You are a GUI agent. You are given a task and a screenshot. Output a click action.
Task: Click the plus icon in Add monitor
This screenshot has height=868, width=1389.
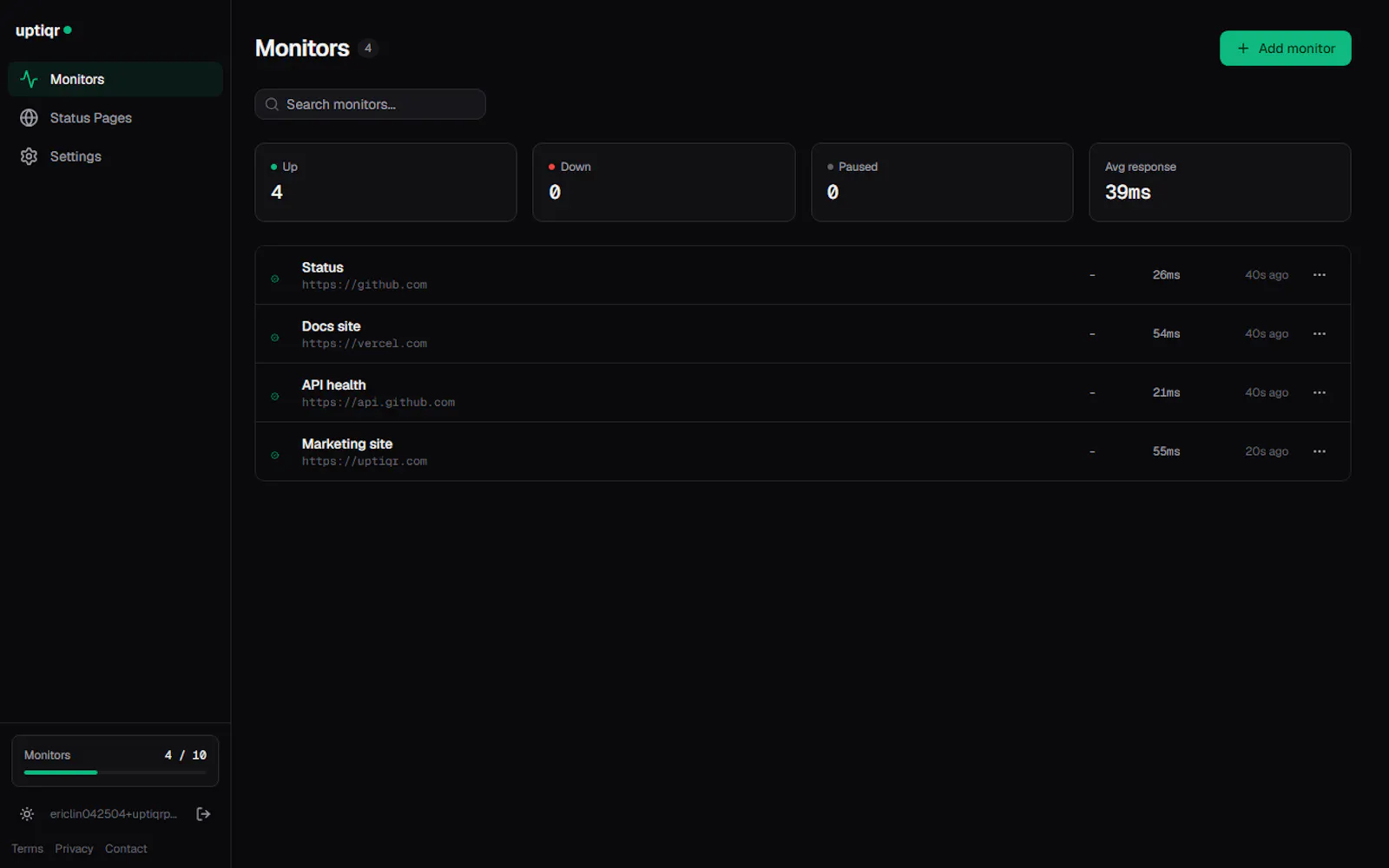pyautogui.click(x=1243, y=49)
